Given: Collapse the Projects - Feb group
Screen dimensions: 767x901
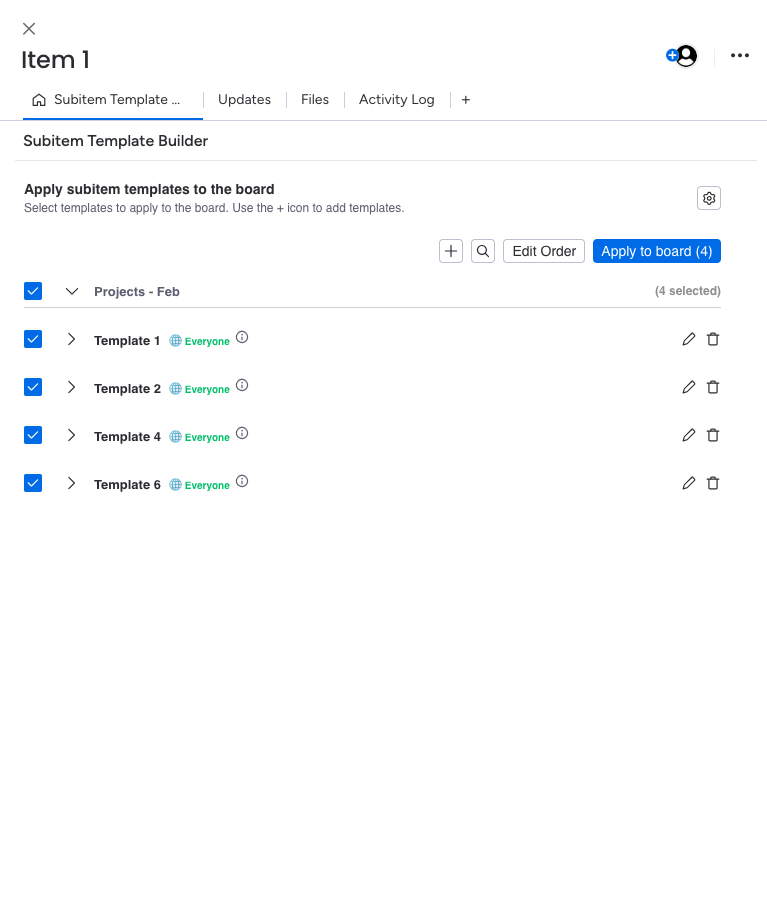Looking at the screenshot, I should 71,291.
